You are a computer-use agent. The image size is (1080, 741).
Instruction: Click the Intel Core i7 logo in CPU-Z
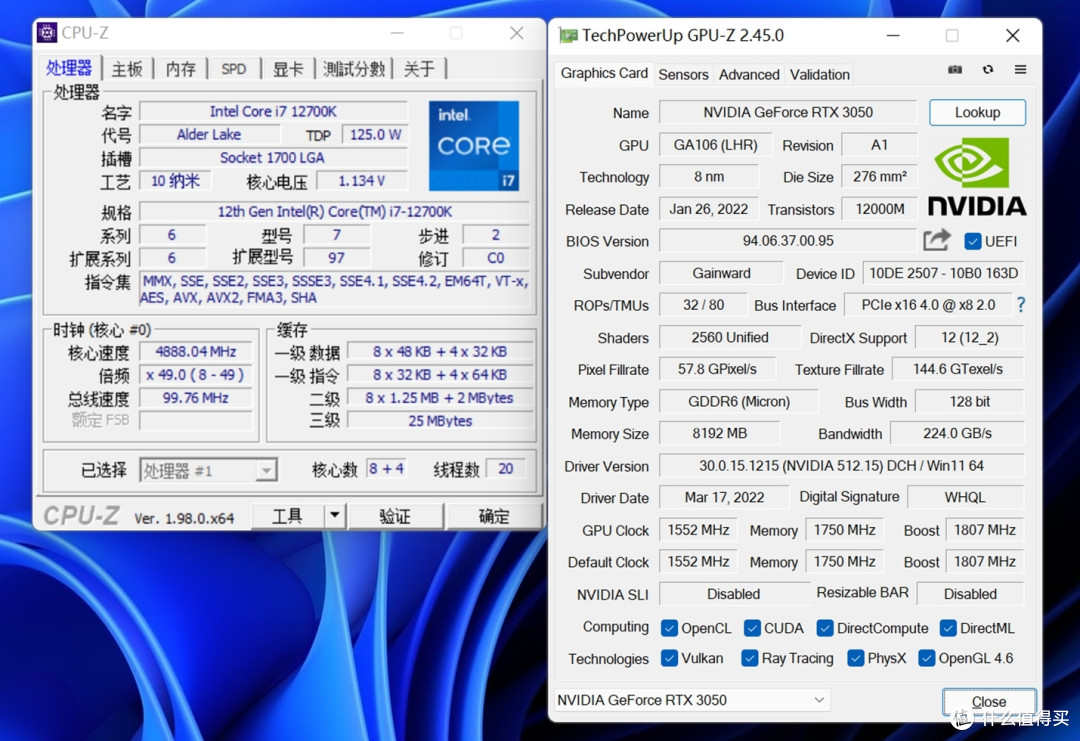pyautogui.click(x=474, y=145)
